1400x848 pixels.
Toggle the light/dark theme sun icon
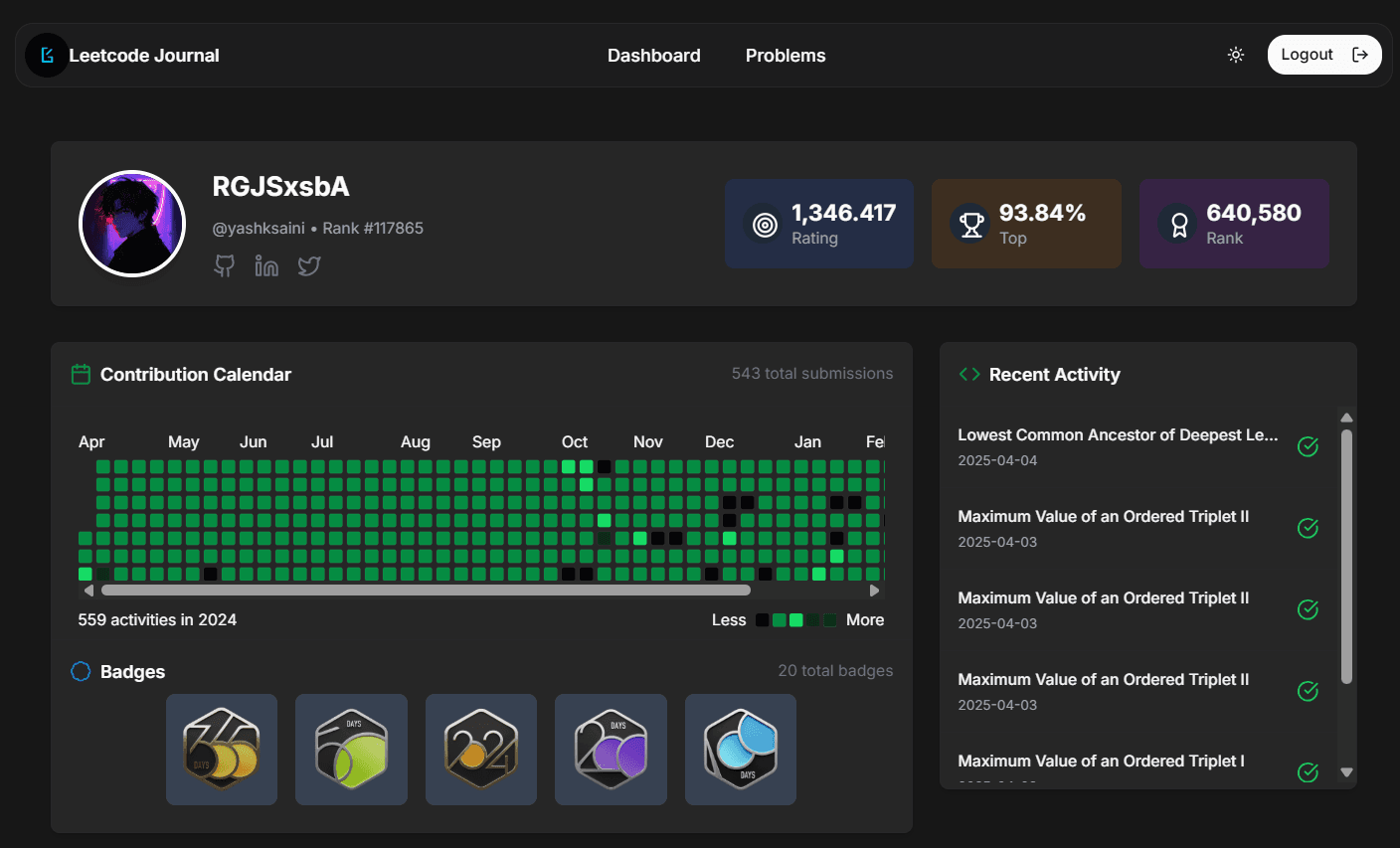[1236, 55]
